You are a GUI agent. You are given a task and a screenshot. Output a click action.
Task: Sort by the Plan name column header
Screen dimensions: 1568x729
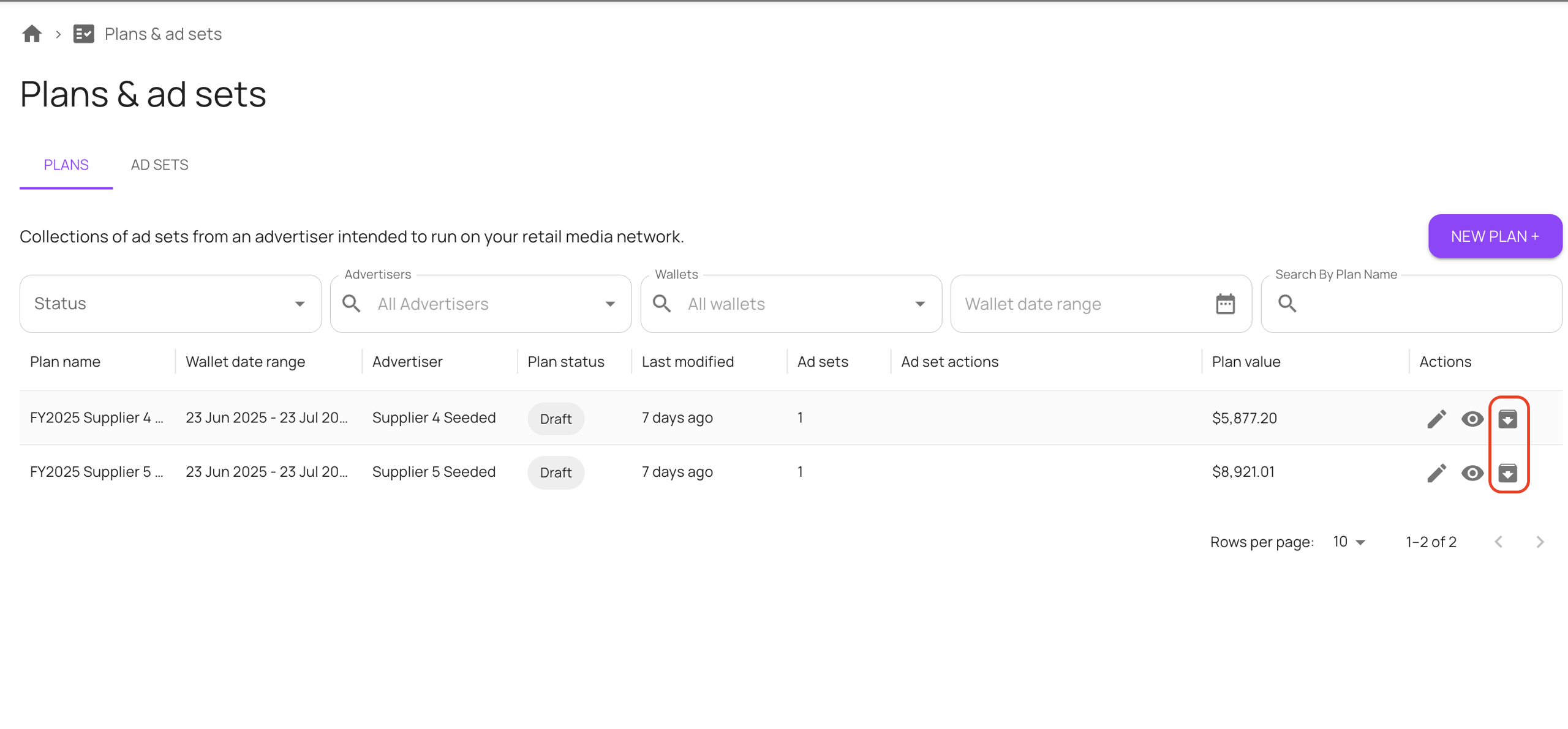click(65, 362)
